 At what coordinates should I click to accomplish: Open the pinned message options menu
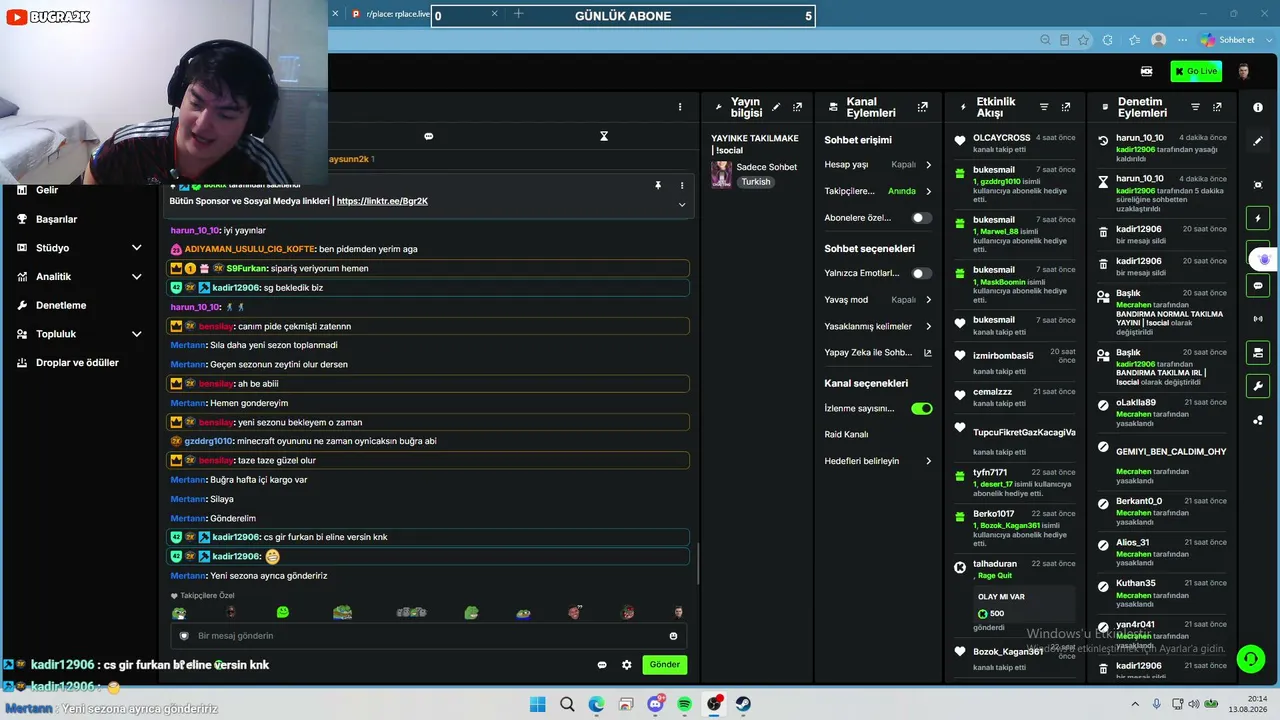[x=682, y=185]
